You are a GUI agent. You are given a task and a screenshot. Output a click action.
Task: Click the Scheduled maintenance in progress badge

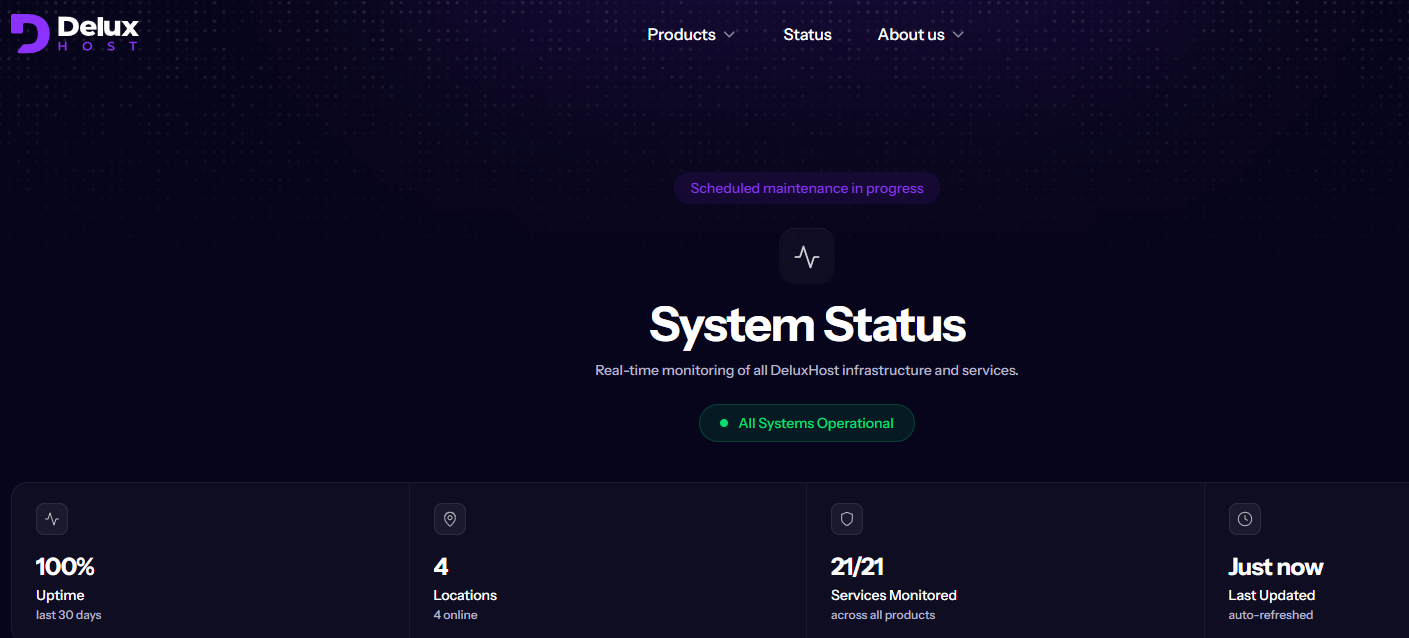807,188
